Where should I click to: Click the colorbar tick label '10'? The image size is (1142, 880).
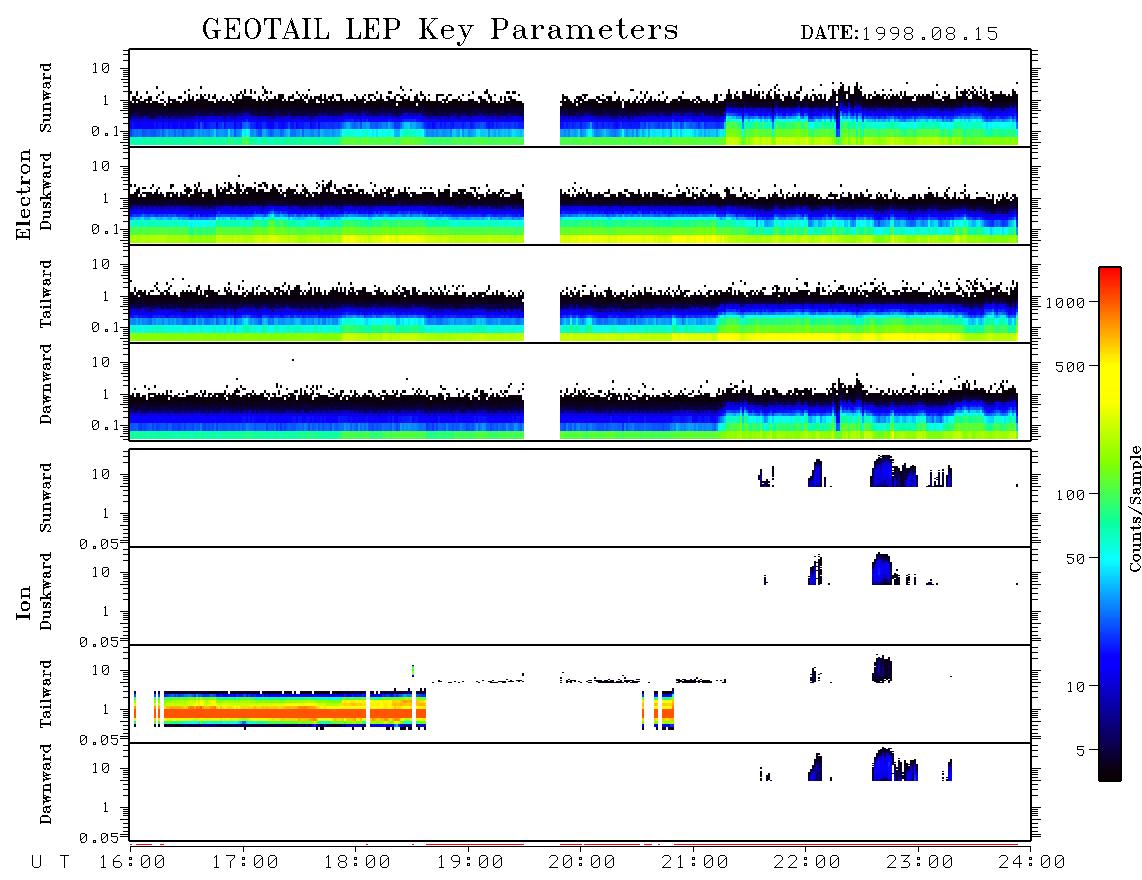(x=1076, y=686)
